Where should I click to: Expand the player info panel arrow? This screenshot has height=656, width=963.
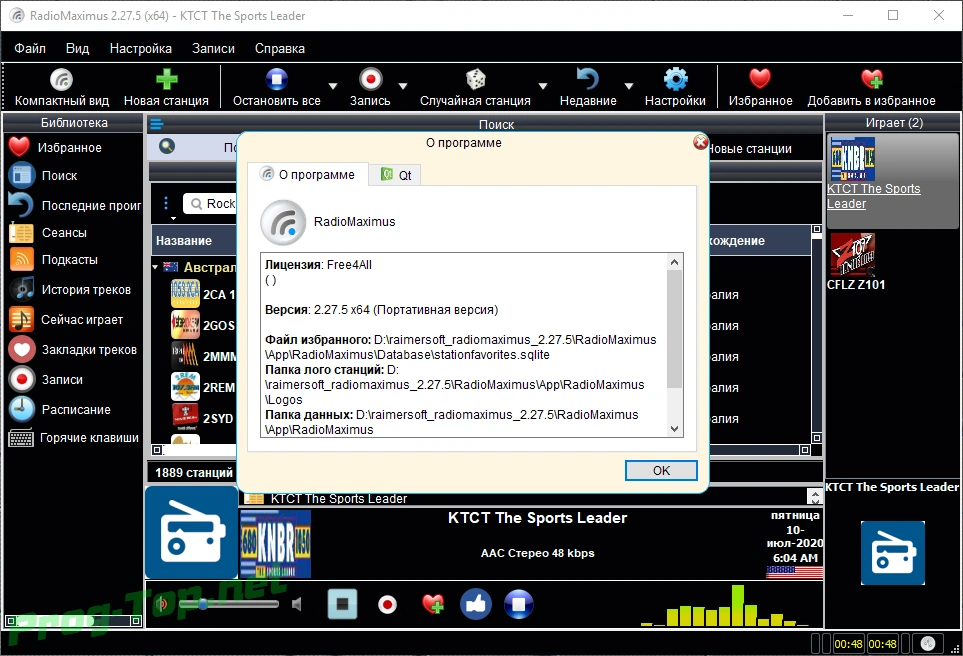coord(815,495)
